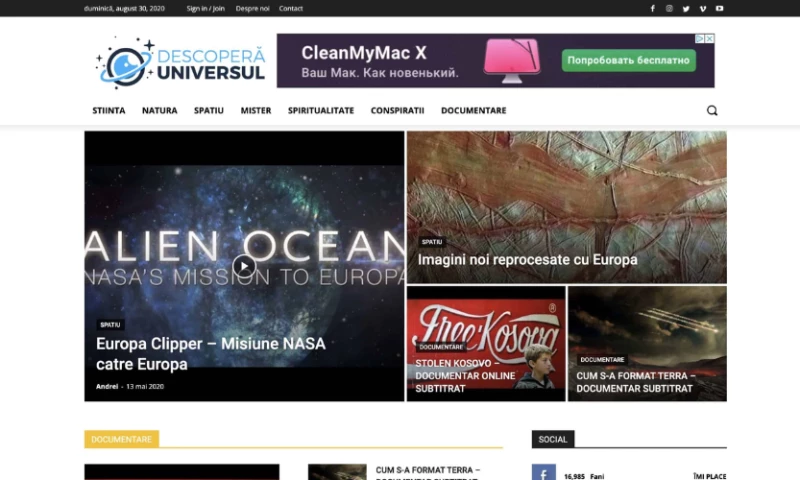Click the Sign in / Join link

pos(205,8)
